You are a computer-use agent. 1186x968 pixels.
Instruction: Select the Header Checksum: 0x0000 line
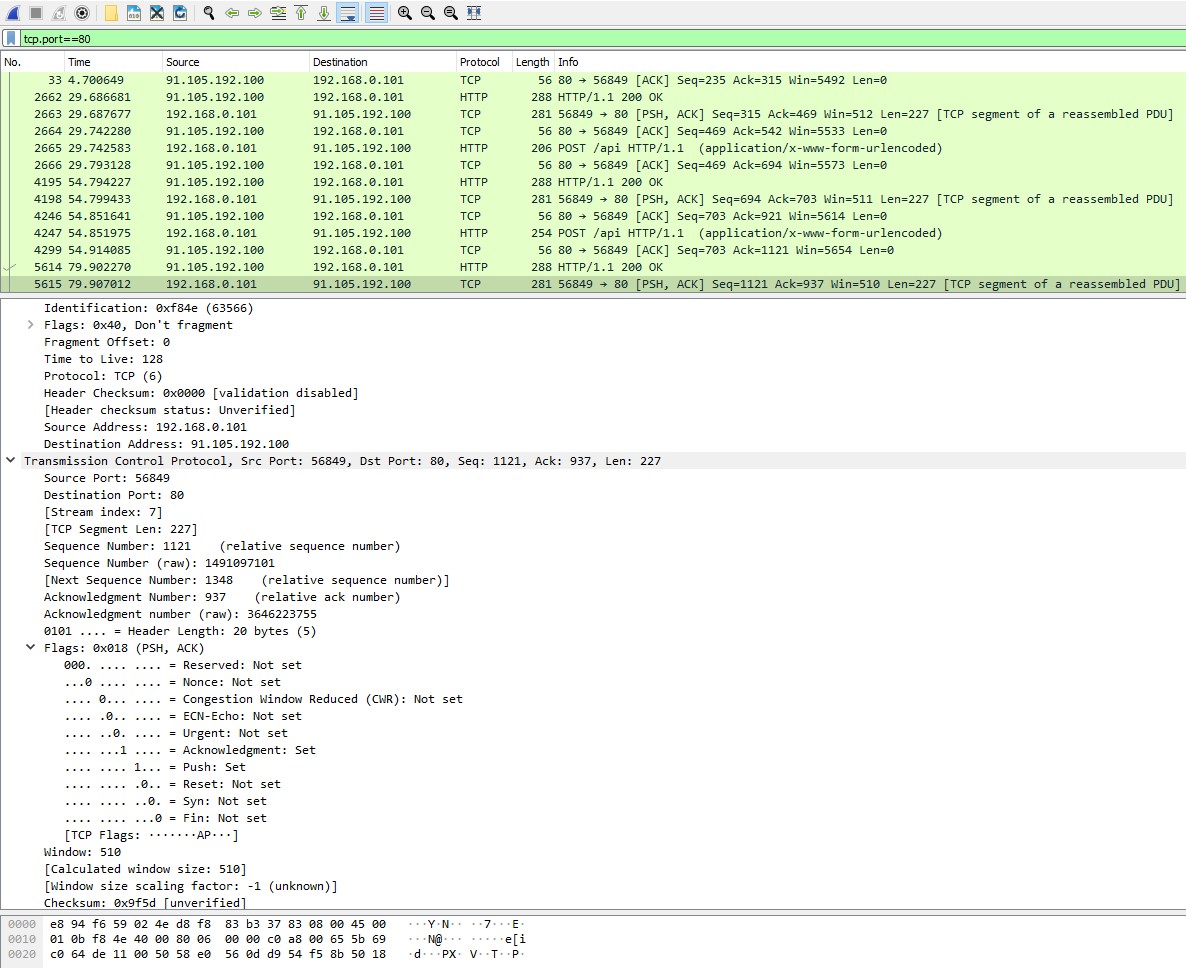coord(200,393)
